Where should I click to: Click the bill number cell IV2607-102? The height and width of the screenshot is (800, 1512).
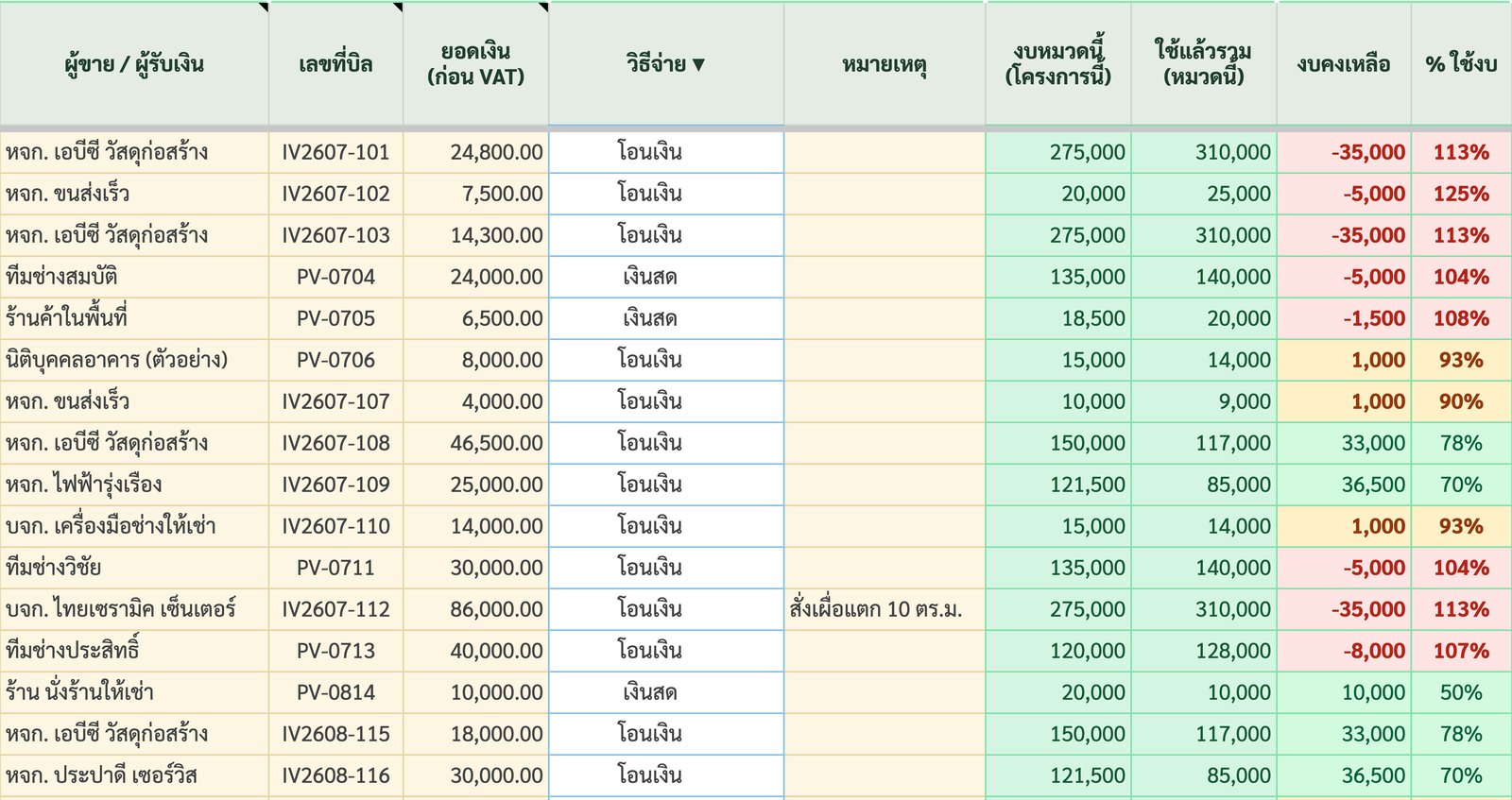point(335,194)
